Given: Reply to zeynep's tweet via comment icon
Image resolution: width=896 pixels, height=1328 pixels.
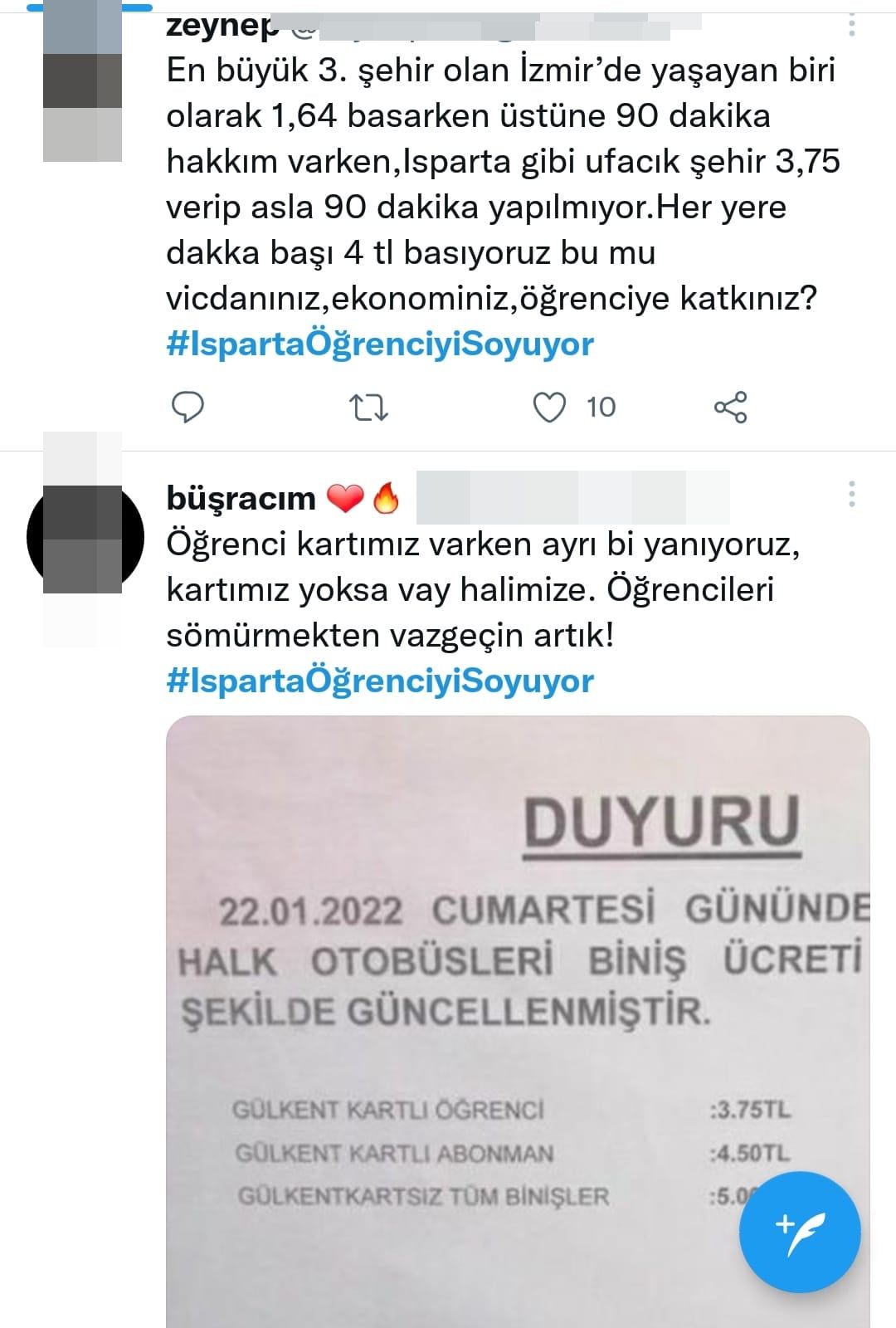Looking at the screenshot, I should tap(188, 407).
